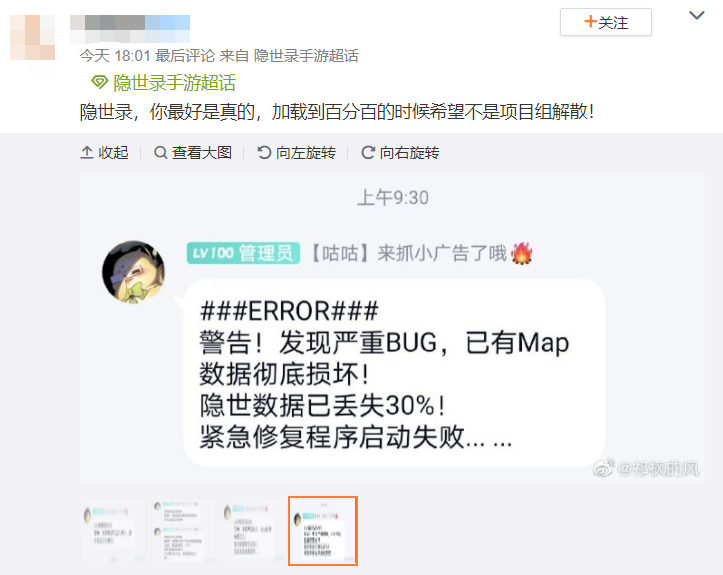
Task: Open the blurred poster username
Action: (x=130, y=28)
